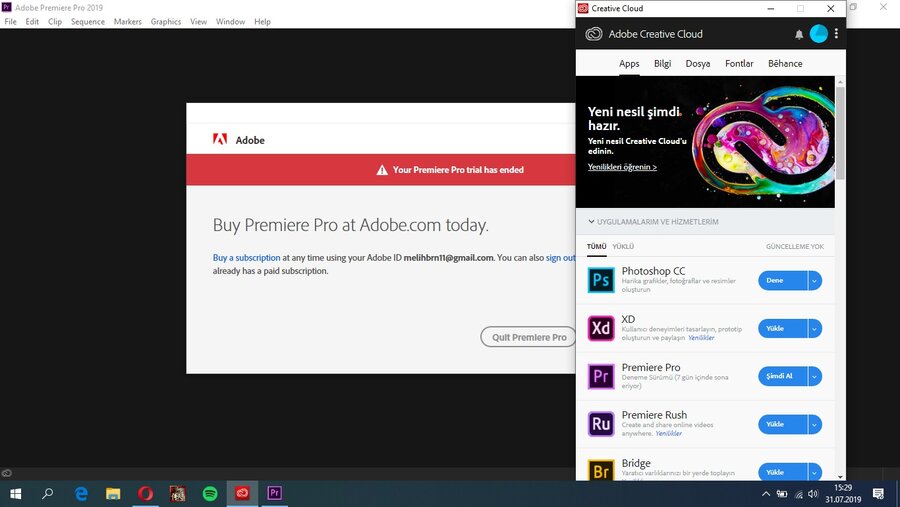Click Dene button for Photoshop CC
This screenshot has width=900, height=507.
coord(782,281)
